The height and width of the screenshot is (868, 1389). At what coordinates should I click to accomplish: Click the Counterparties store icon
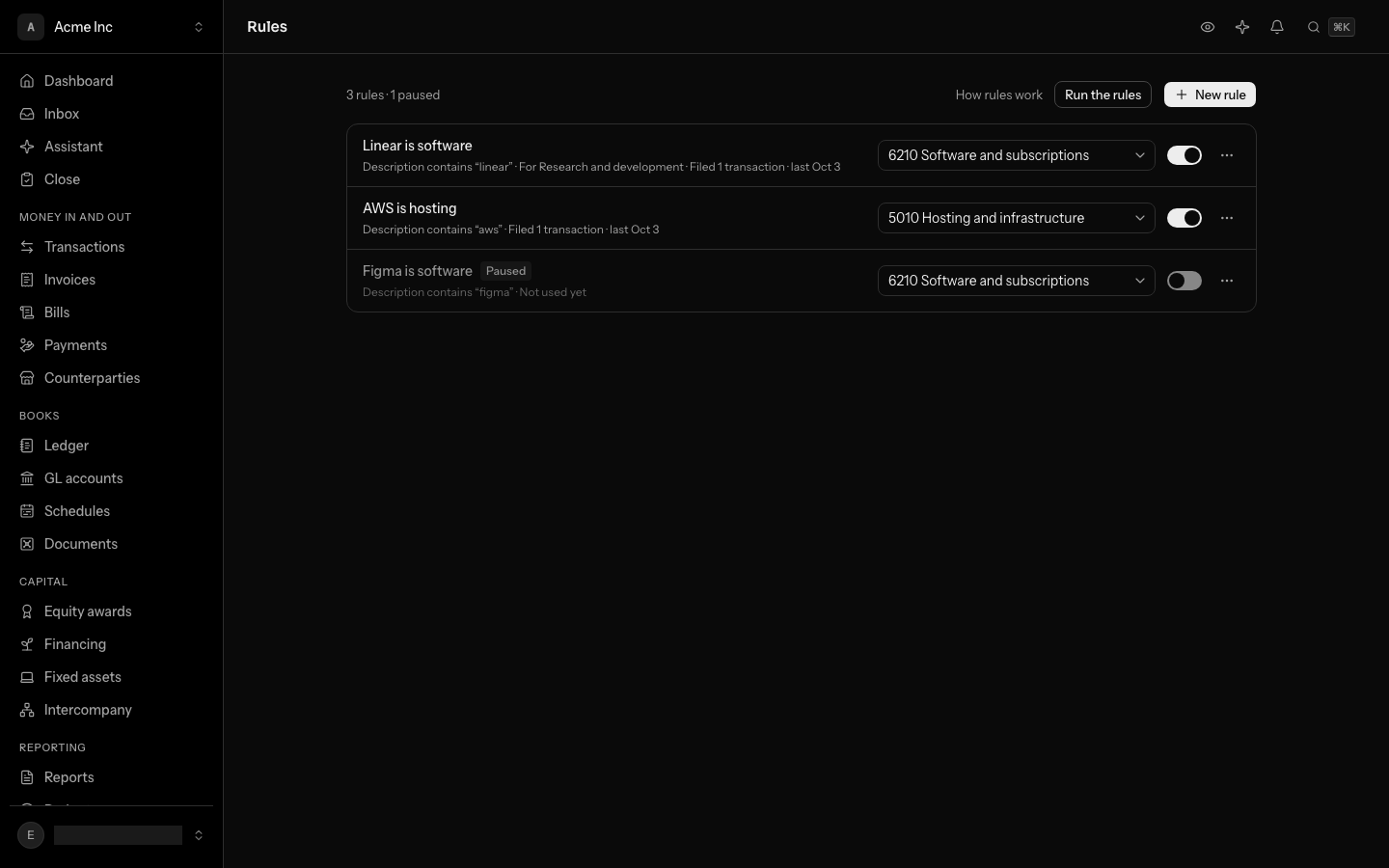click(27, 378)
